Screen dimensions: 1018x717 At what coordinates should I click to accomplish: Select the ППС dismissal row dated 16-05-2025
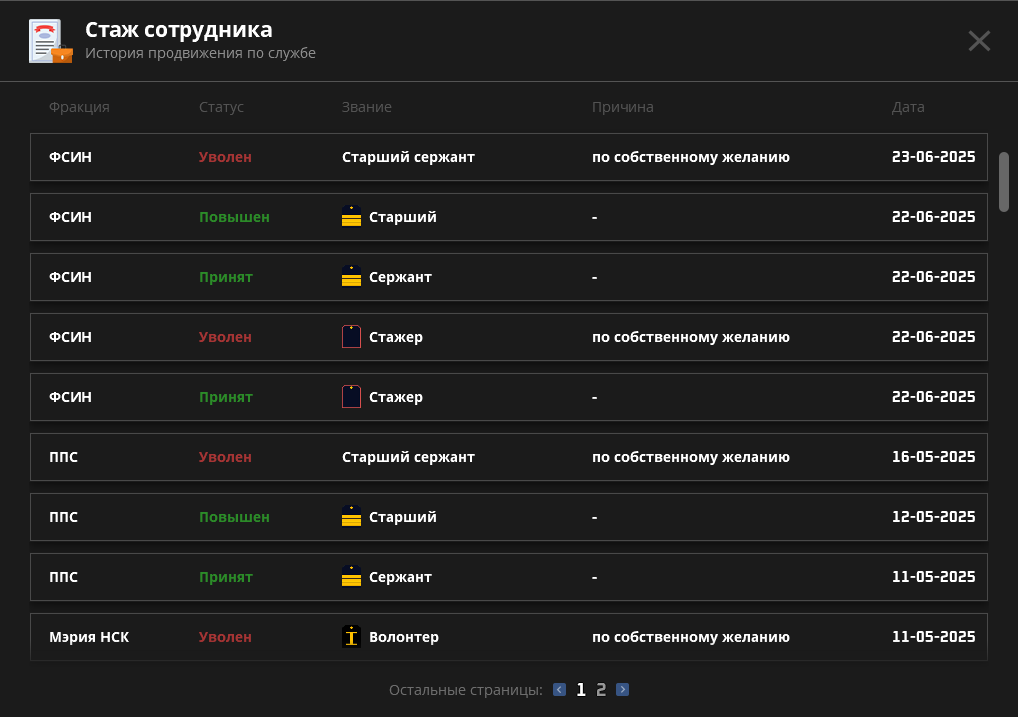[x=508, y=457]
